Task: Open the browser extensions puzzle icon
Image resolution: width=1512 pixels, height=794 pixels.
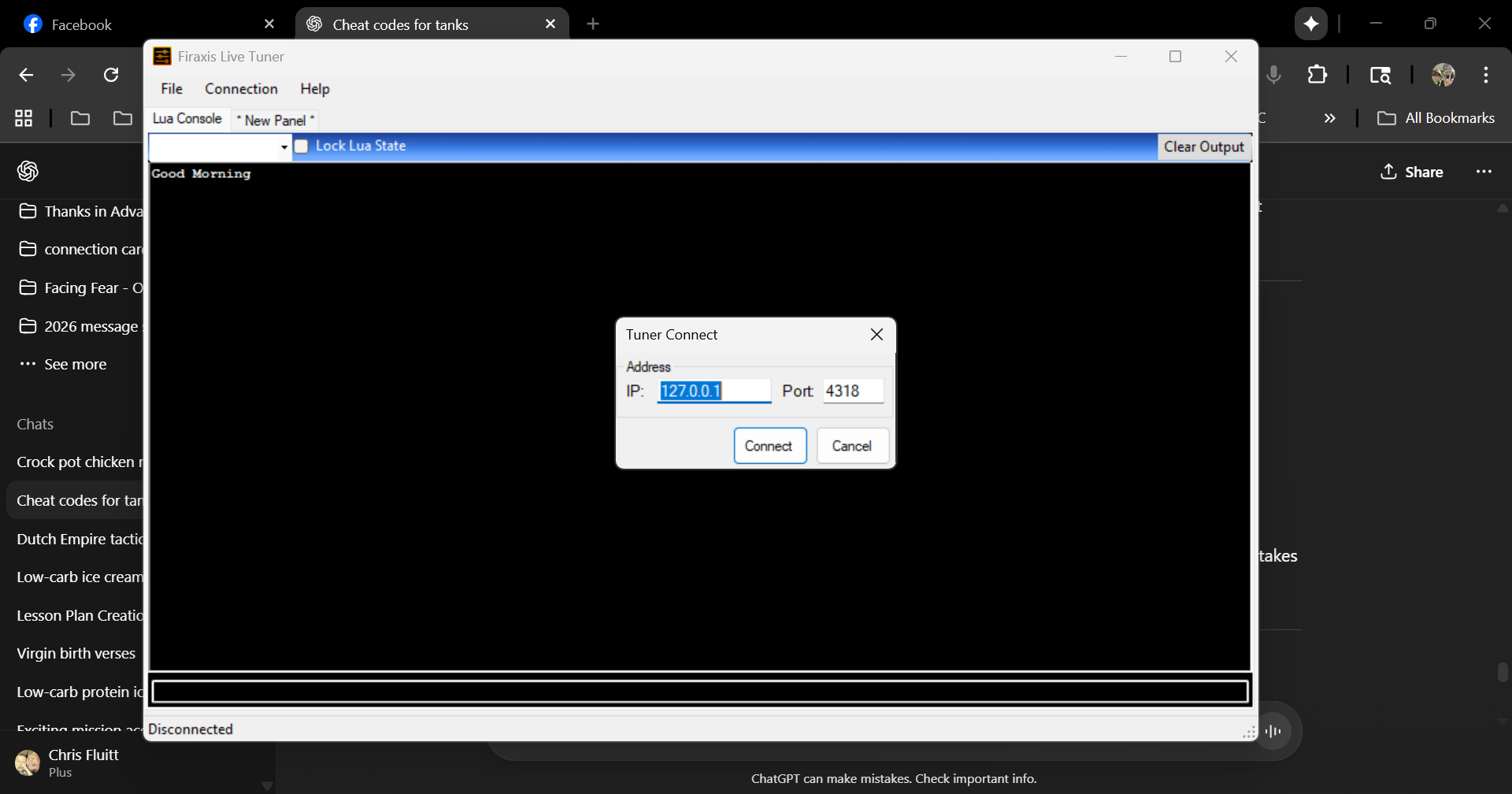Action: [1317, 75]
